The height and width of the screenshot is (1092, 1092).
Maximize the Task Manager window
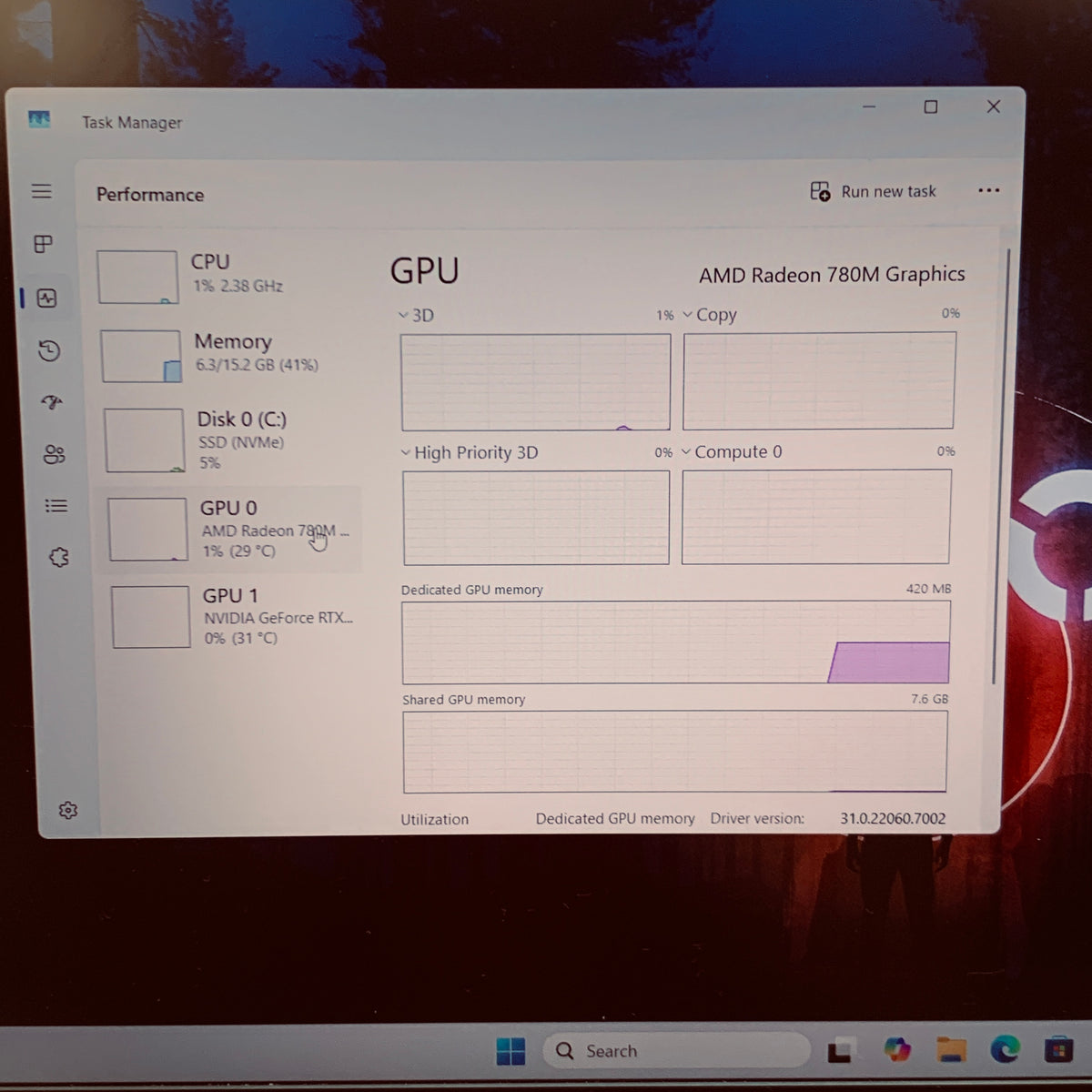pyautogui.click(x=930, y=107)
